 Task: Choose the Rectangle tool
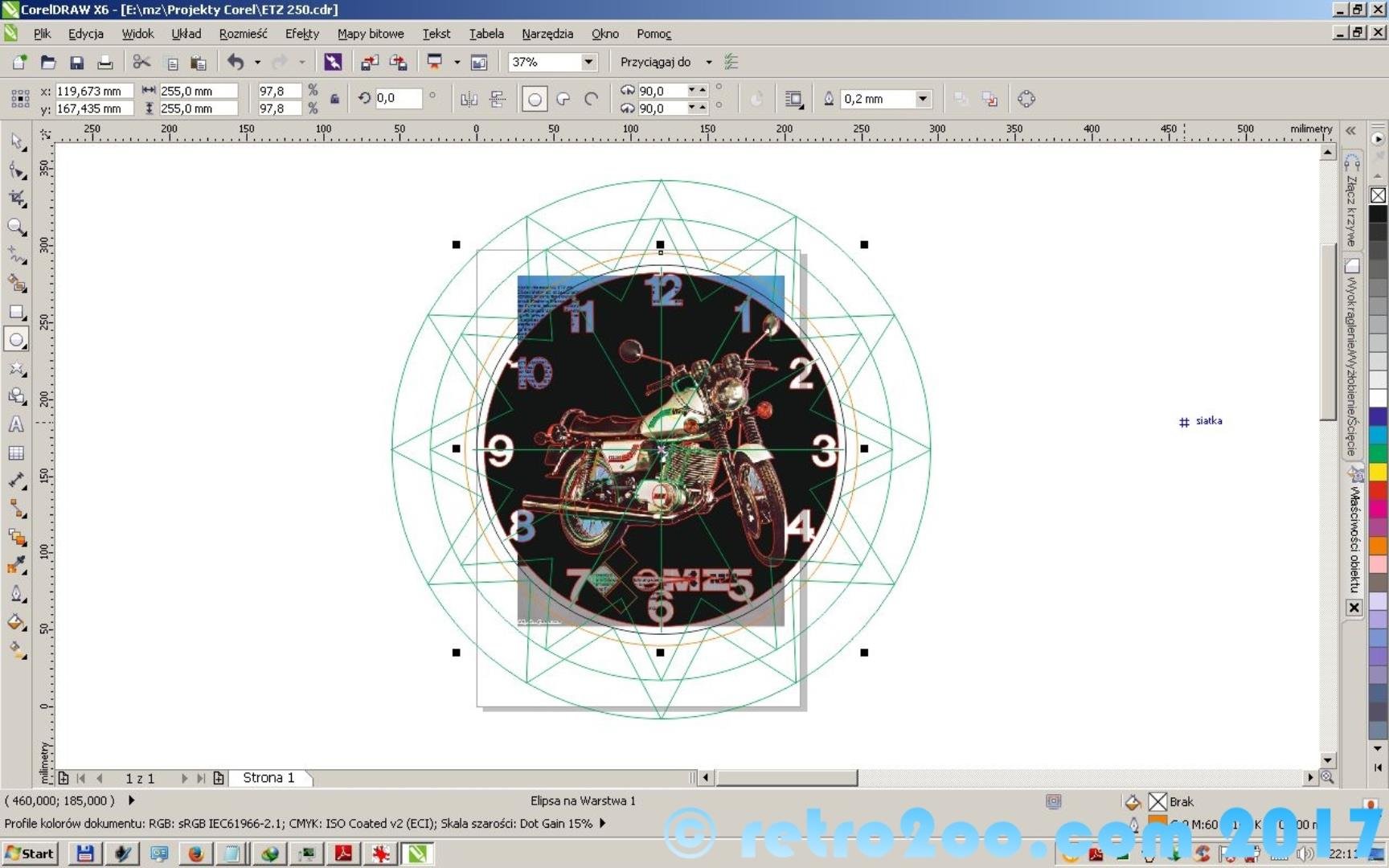(x=16, y=312)
